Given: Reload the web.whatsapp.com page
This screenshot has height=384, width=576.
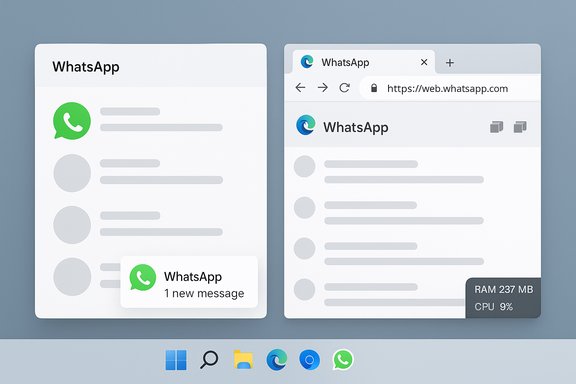Looking at the screenshot, I should click(x=345, y=88).
